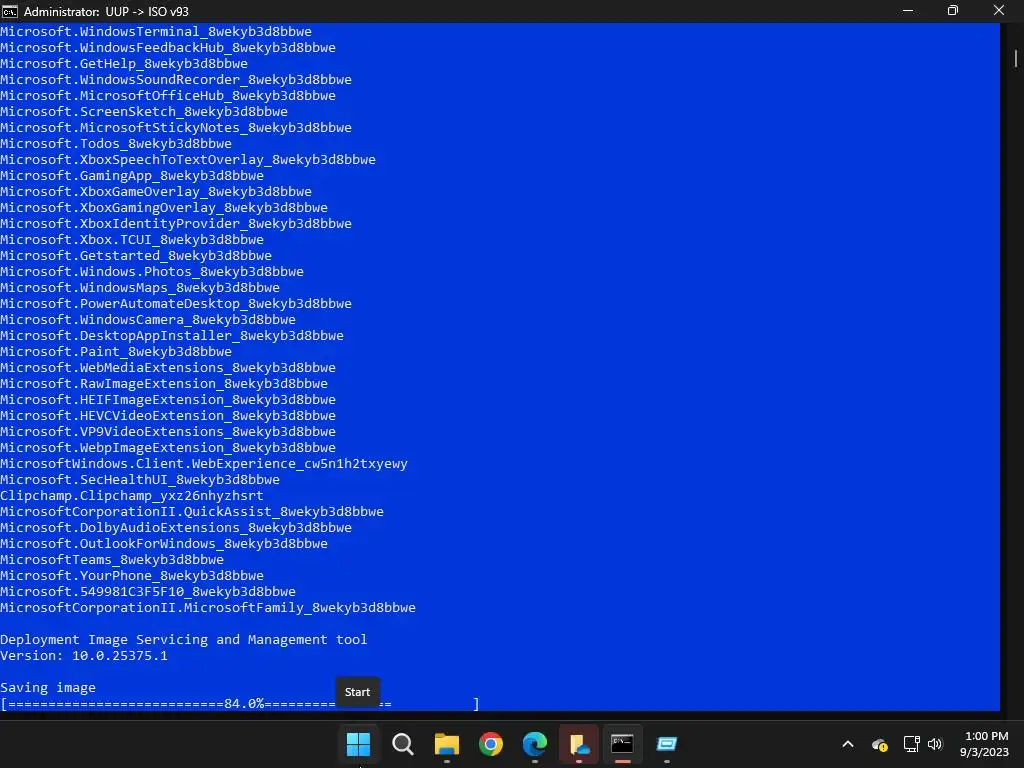This screenshot has height=768, width=1024.
Task: Click the cmd icon in title bar
Action: click(x=10, y=11)
